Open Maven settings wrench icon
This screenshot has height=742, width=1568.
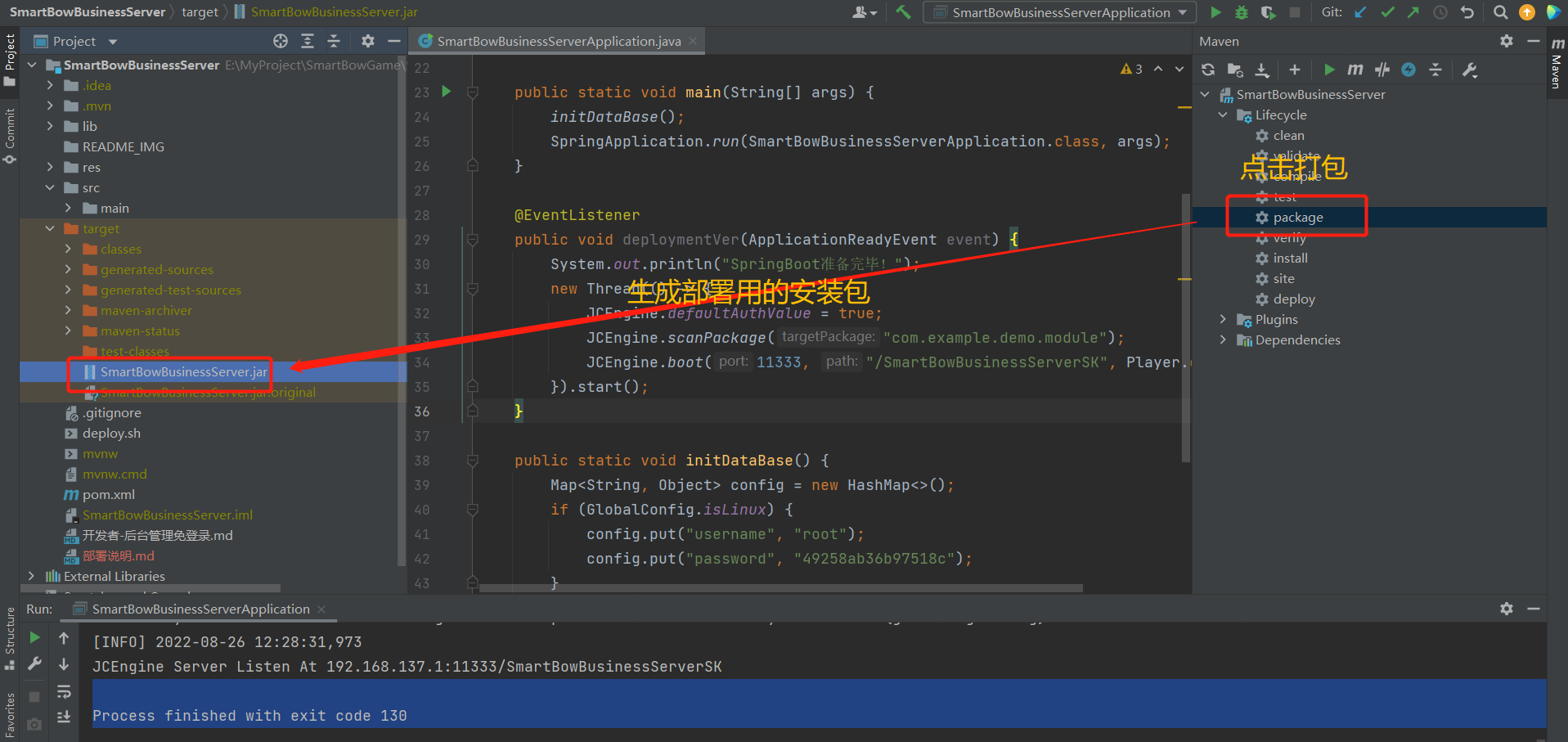pyautogui.click(x=1470, y=70)
